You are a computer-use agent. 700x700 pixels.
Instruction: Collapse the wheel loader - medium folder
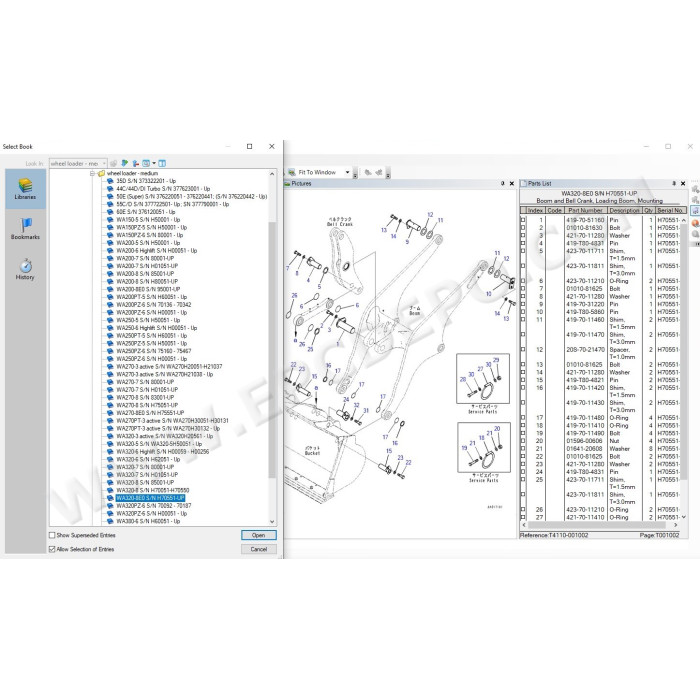[x=92, y=173]
